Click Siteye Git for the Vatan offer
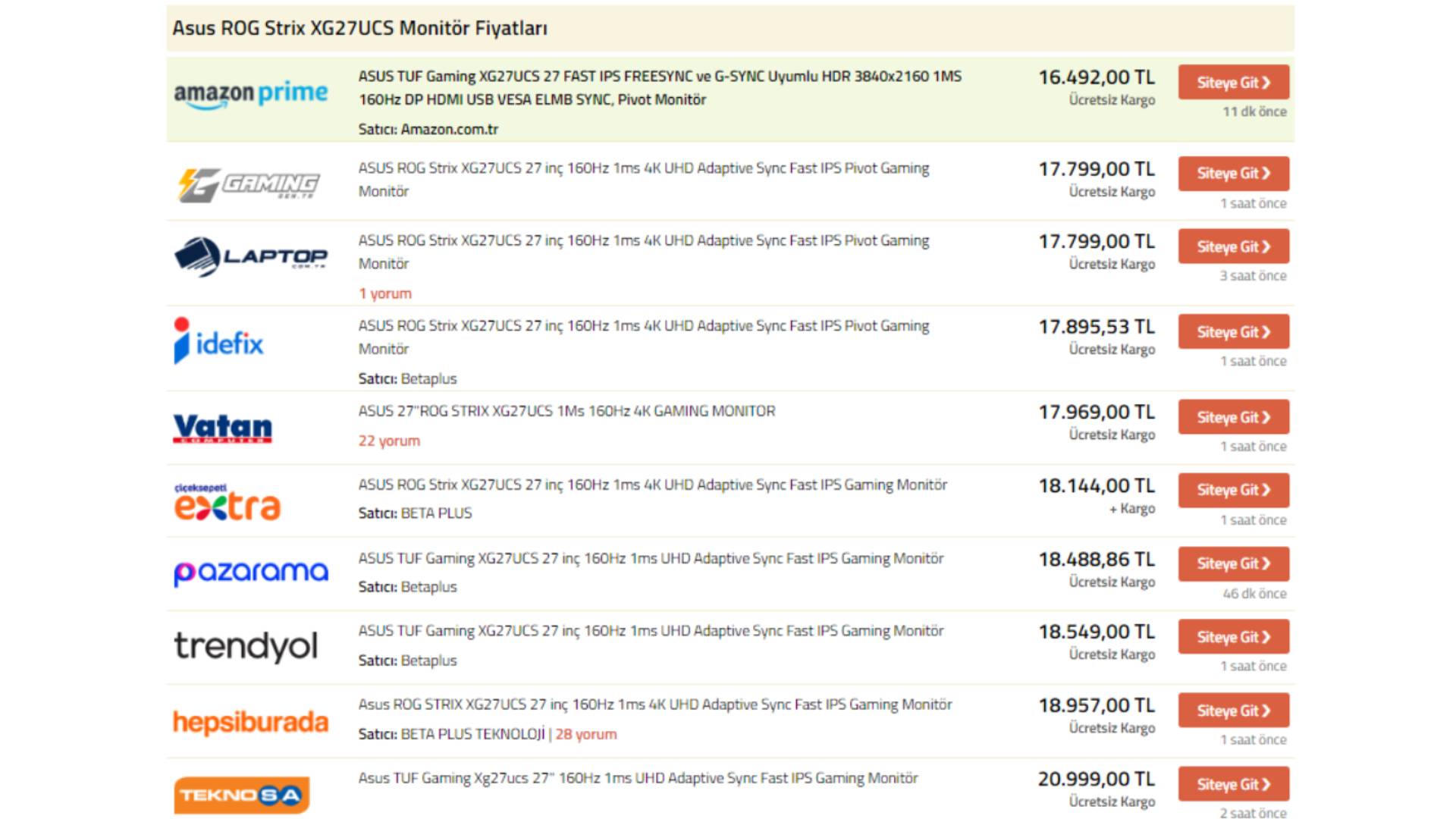 1233,417
